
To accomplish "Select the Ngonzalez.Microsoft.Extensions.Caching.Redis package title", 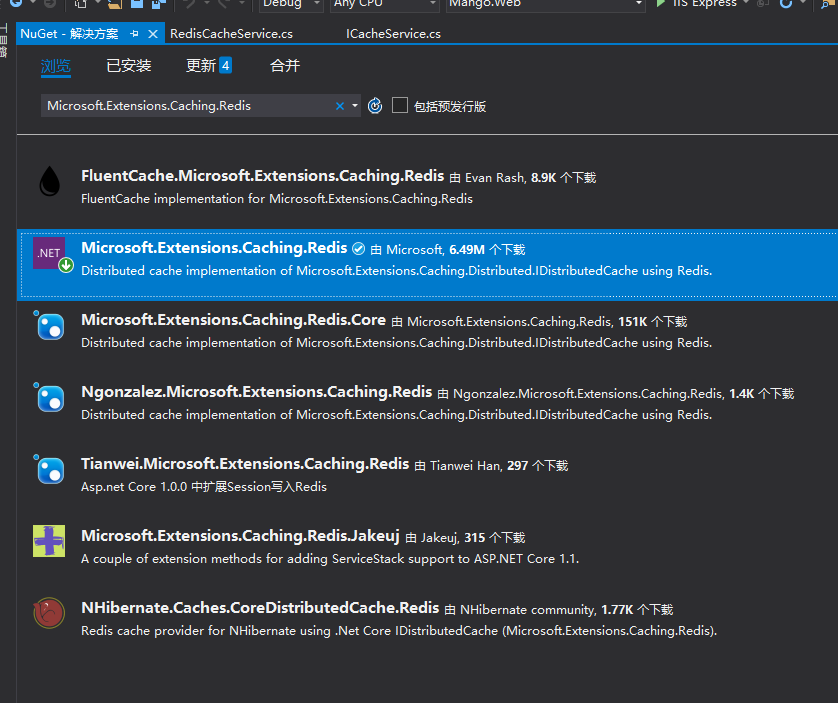I will [x=256, y=392].
